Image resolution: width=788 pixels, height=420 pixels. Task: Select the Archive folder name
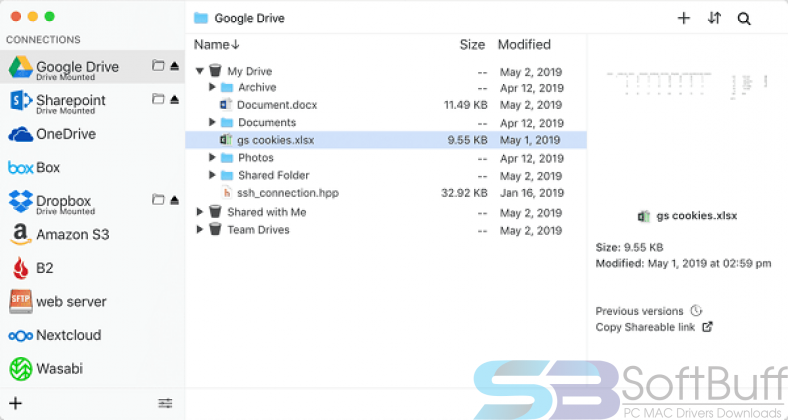click(x=257, y=87)
